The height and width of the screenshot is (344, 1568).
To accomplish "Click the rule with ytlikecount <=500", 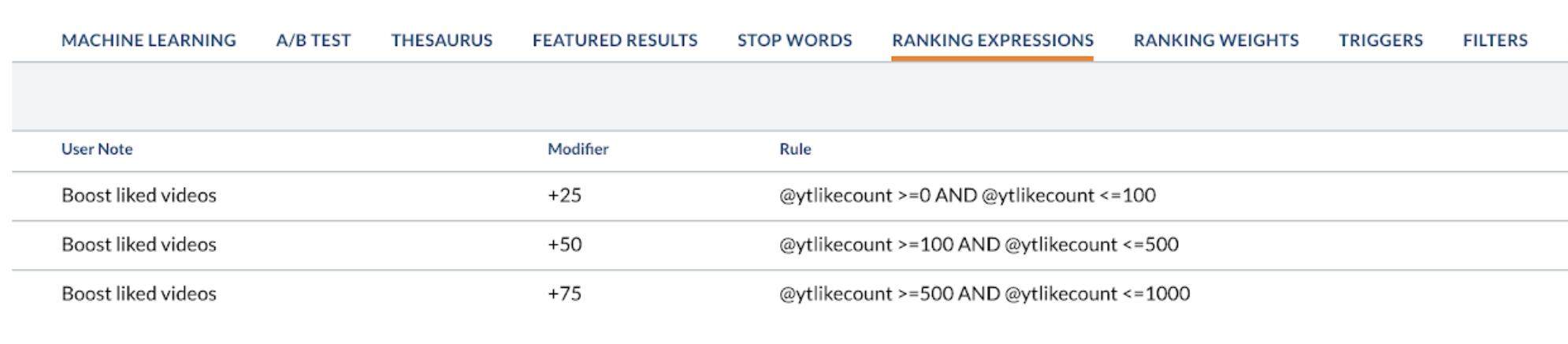I will point(979,245).
